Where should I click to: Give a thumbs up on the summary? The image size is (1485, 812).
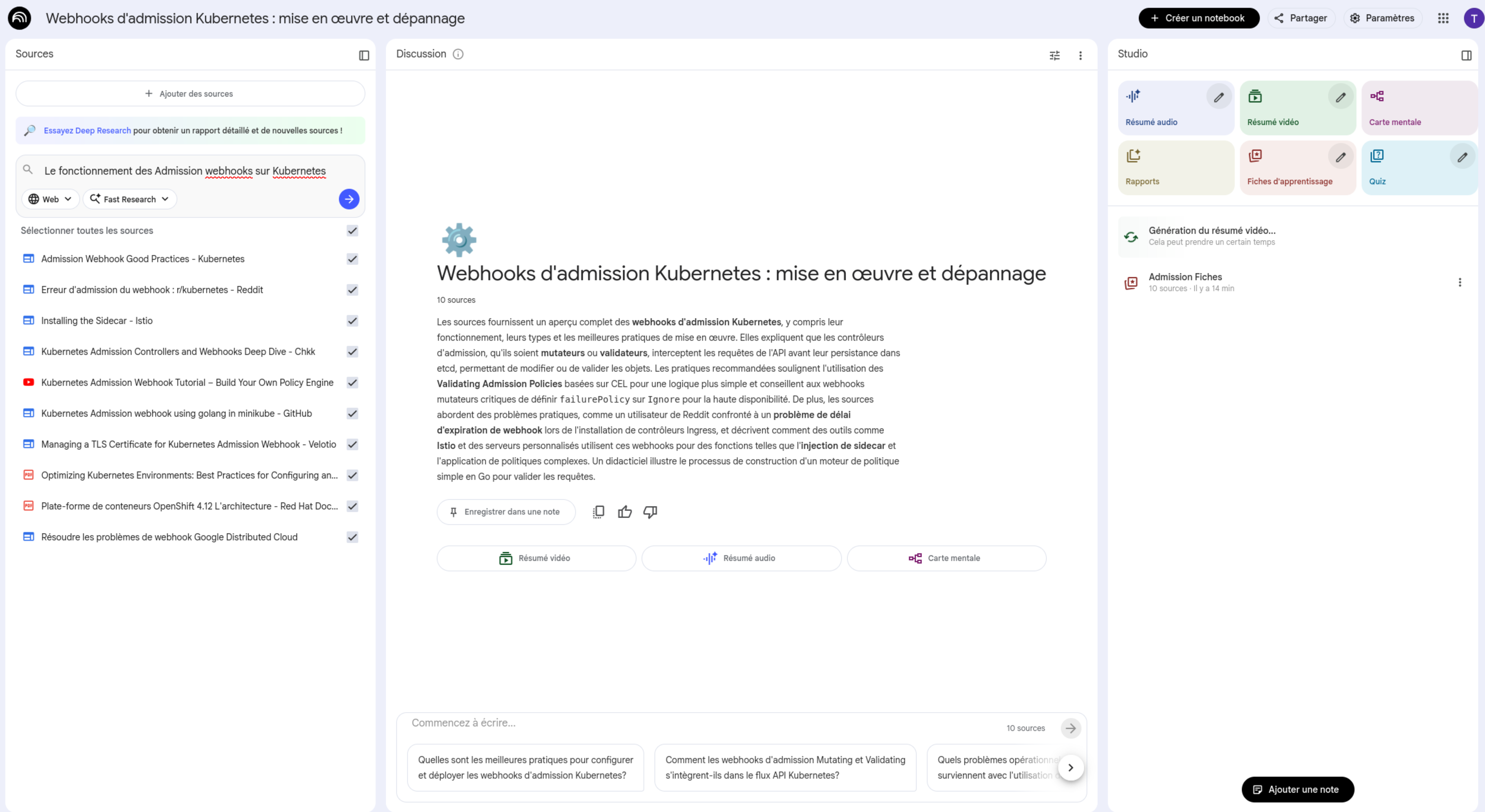point(624,511)
